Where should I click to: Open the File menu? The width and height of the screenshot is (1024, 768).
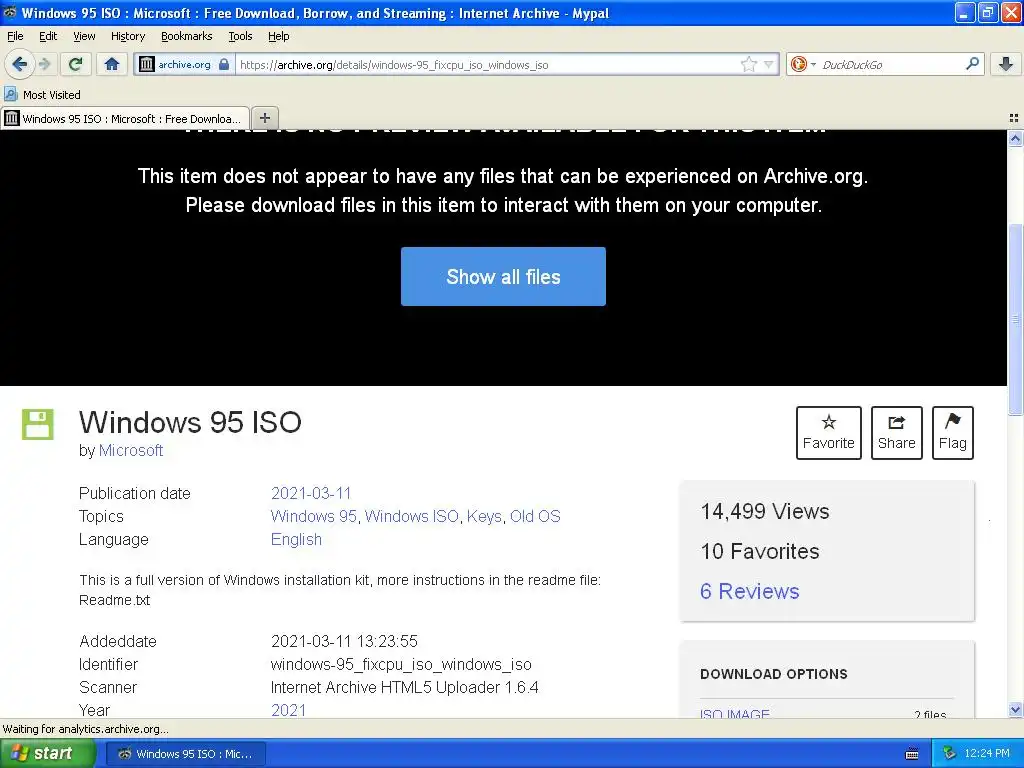click(15, 36)
